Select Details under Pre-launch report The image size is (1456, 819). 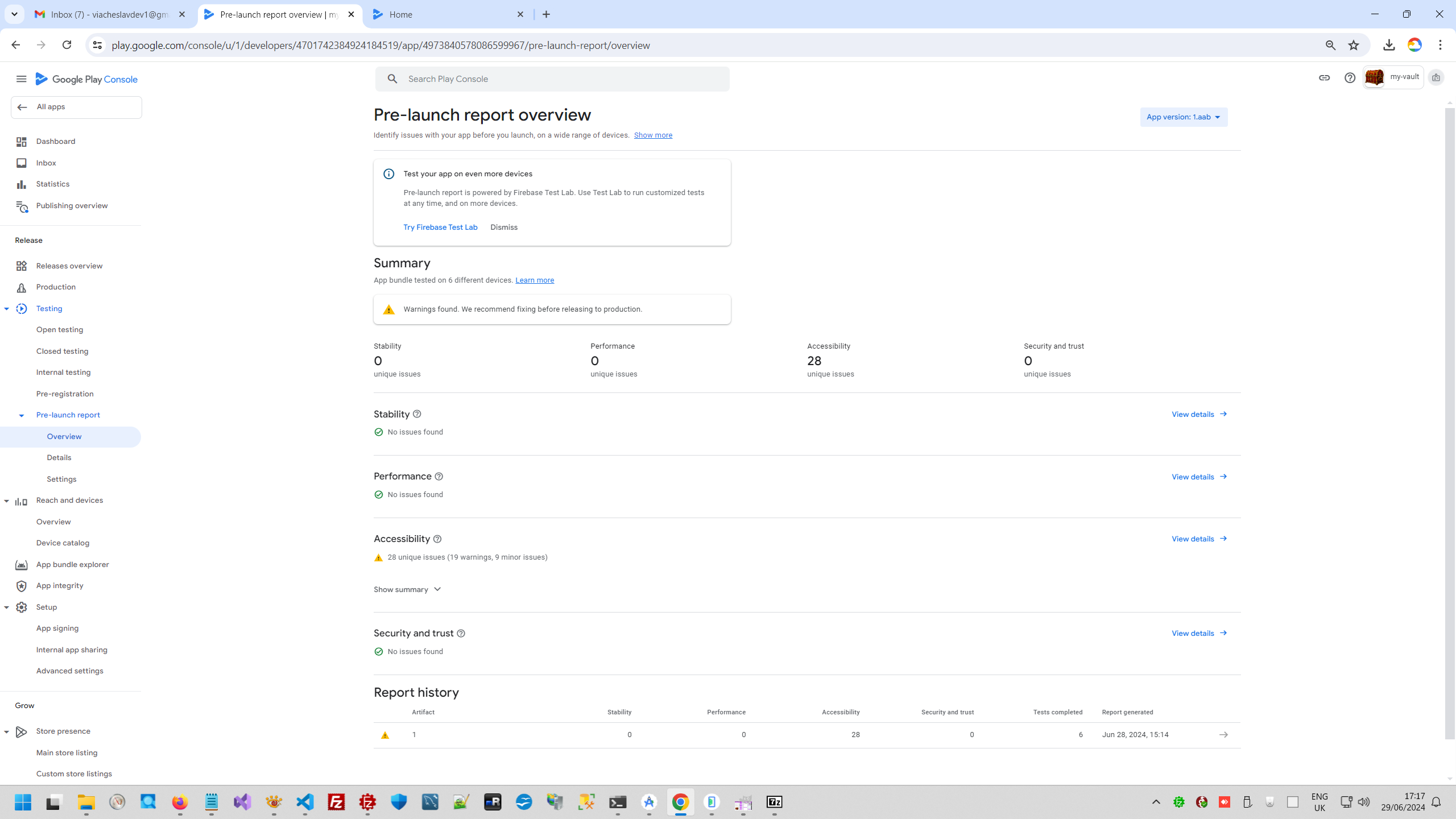click(x=59, y=458)
